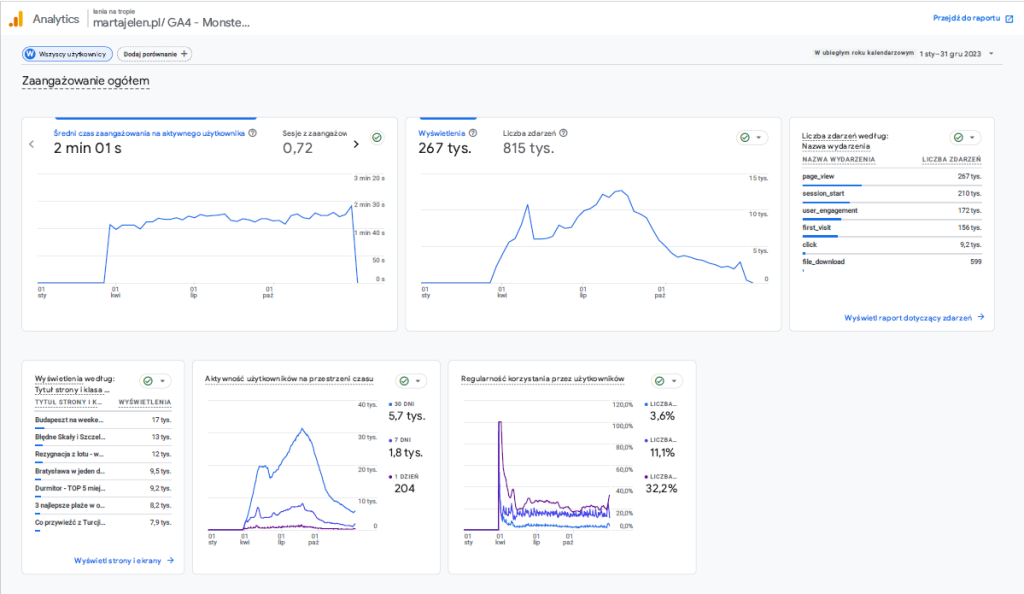The height and width of the screenshot is (594, 1024).
Task: Toggle the 30 DNI series in user activity chart
Action: [x=404, y=403]
